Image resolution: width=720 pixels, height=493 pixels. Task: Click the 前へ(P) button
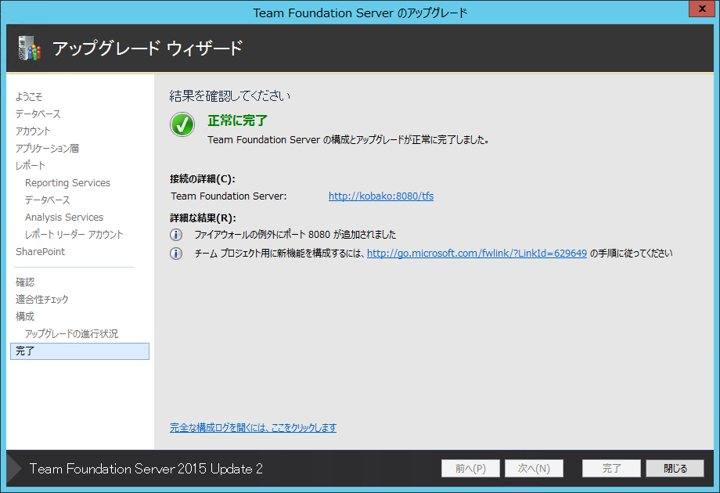point(470,469)
